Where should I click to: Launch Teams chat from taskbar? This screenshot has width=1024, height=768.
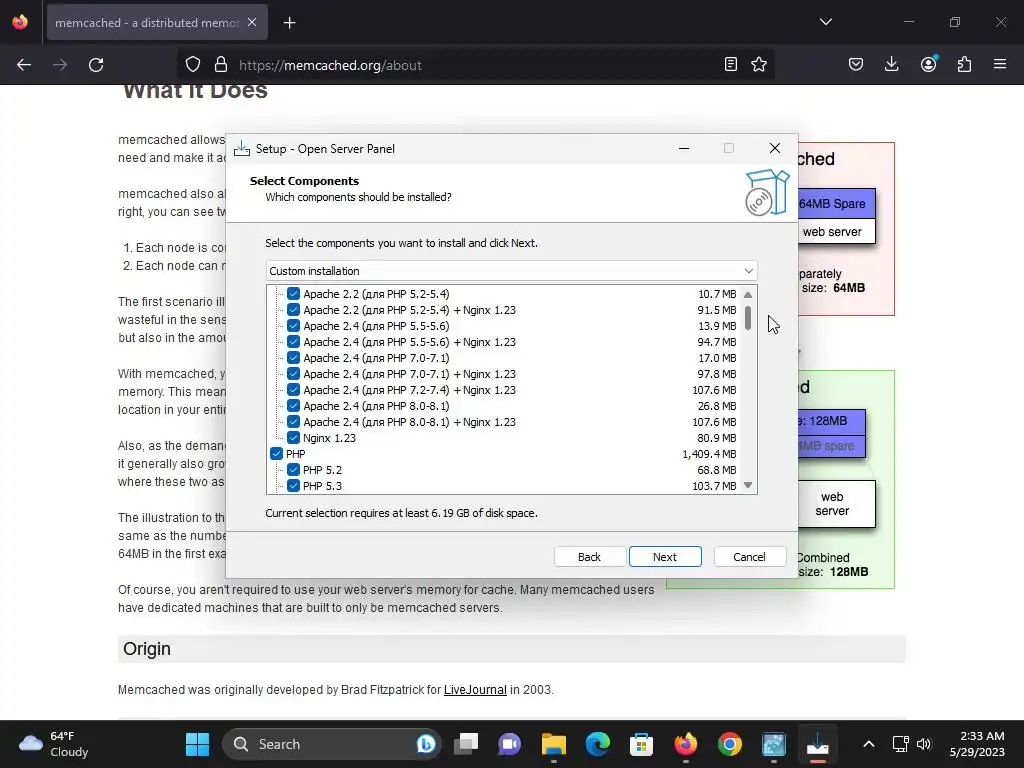(x=509, y=744)
